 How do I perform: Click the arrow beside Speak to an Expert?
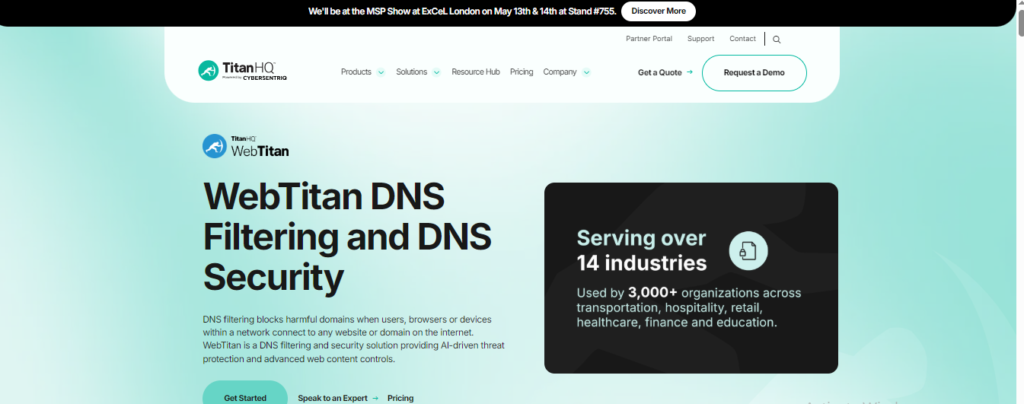point(375,397)
